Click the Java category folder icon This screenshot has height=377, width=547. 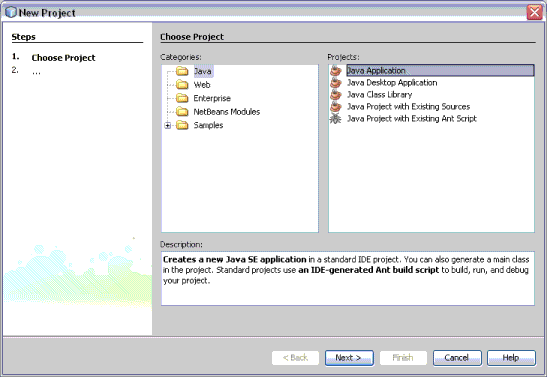click(x=182, y=71)
